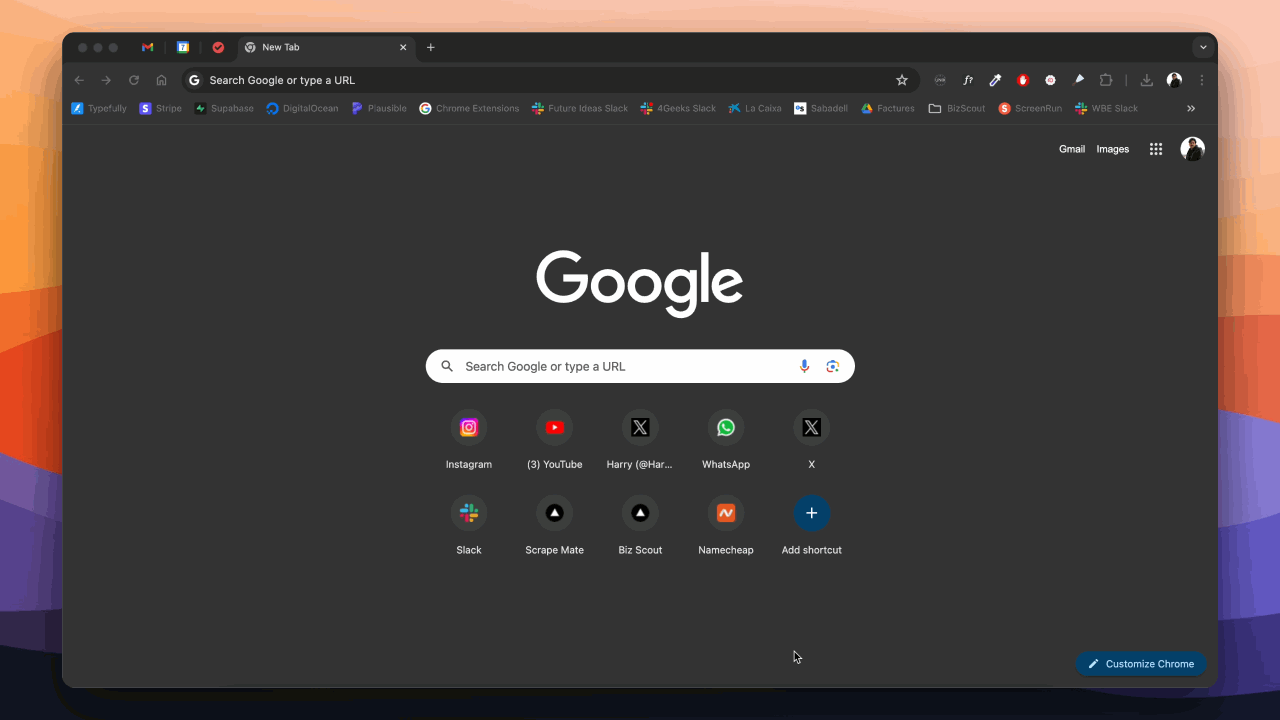Screen dimensions: 1280x720
Task: Open the Extensions puzzle piece menu
Action: click(x=1106, y=80)
